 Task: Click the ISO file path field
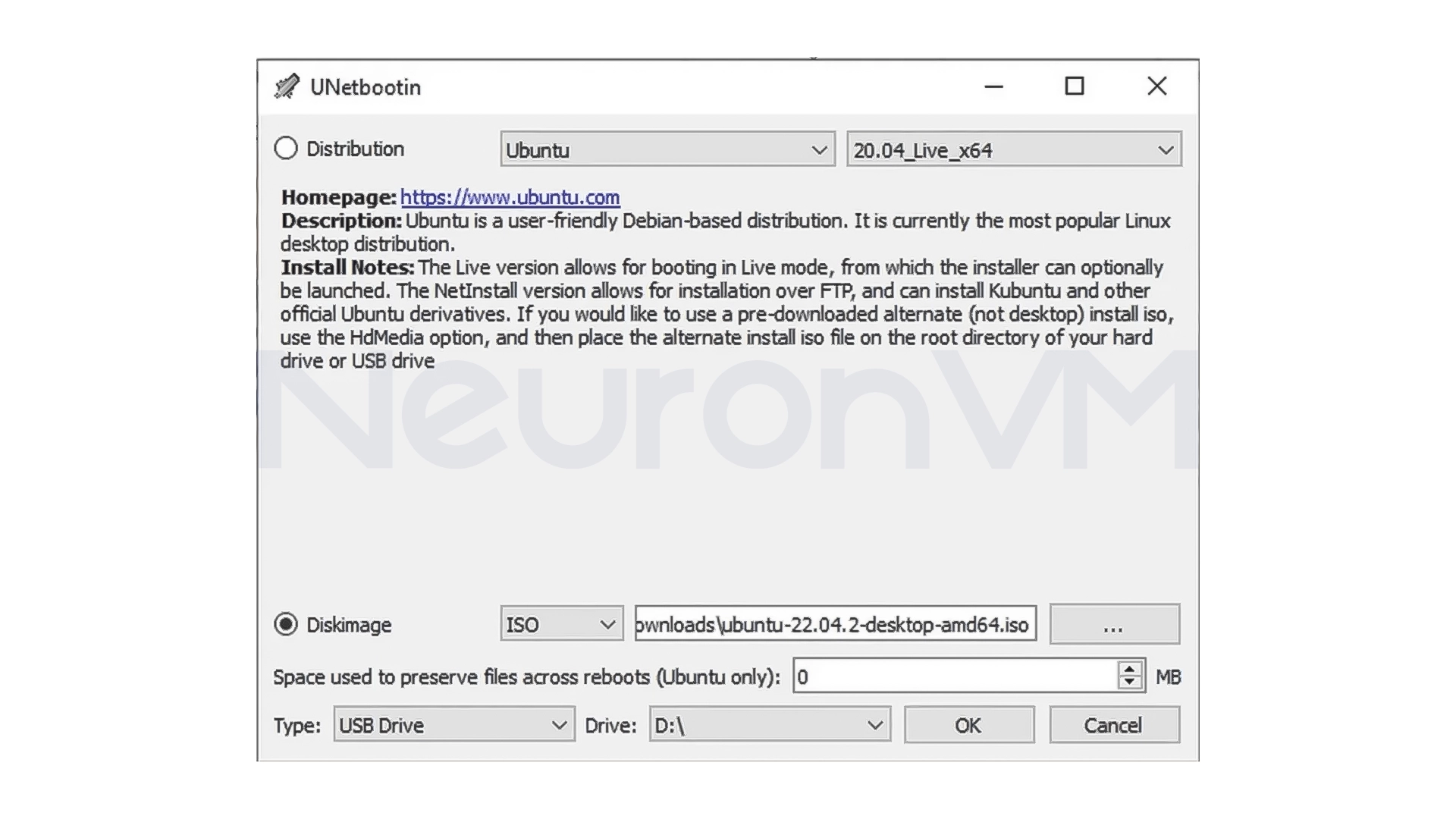(x=834, y=624)
